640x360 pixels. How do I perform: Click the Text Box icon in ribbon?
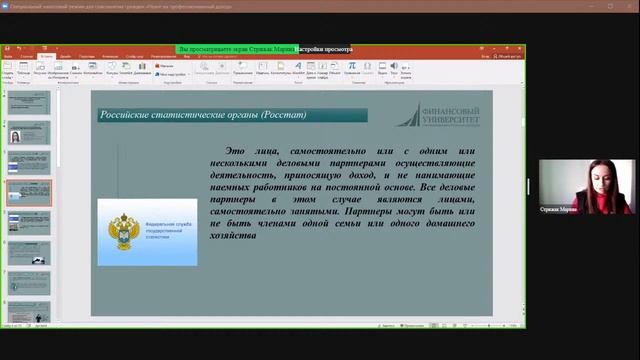click(262, 69)
